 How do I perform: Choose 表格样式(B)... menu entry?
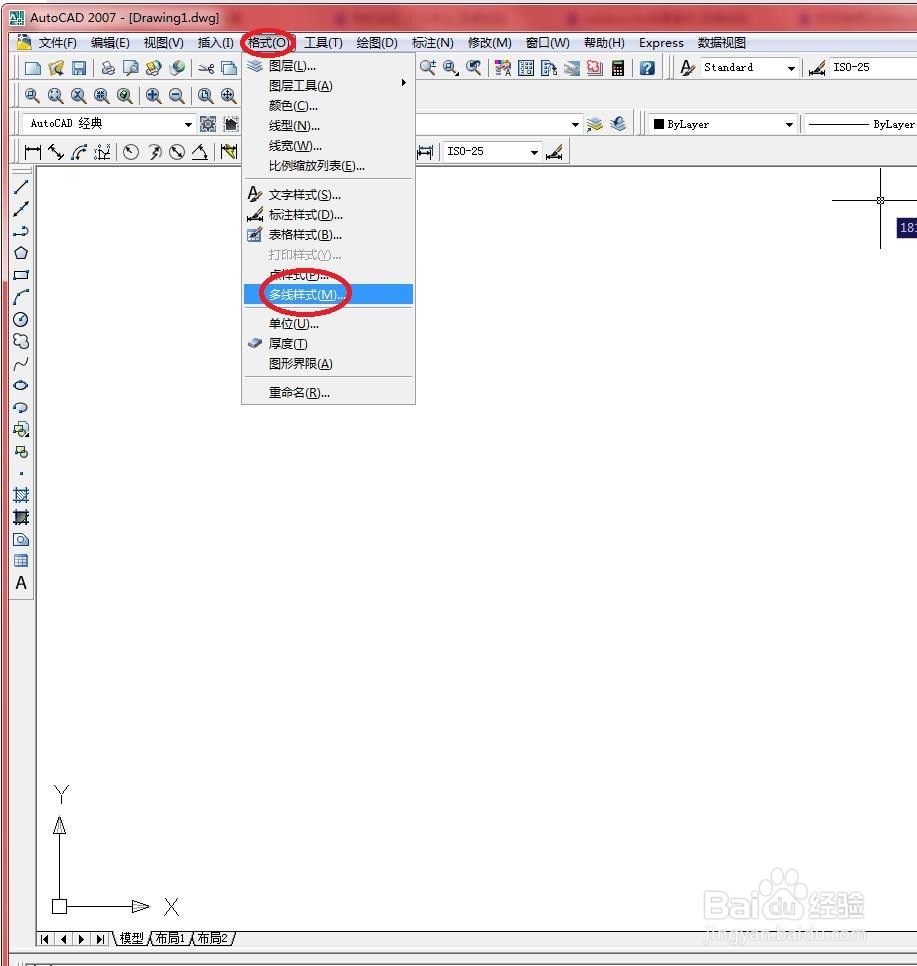[x=328, y=235]
